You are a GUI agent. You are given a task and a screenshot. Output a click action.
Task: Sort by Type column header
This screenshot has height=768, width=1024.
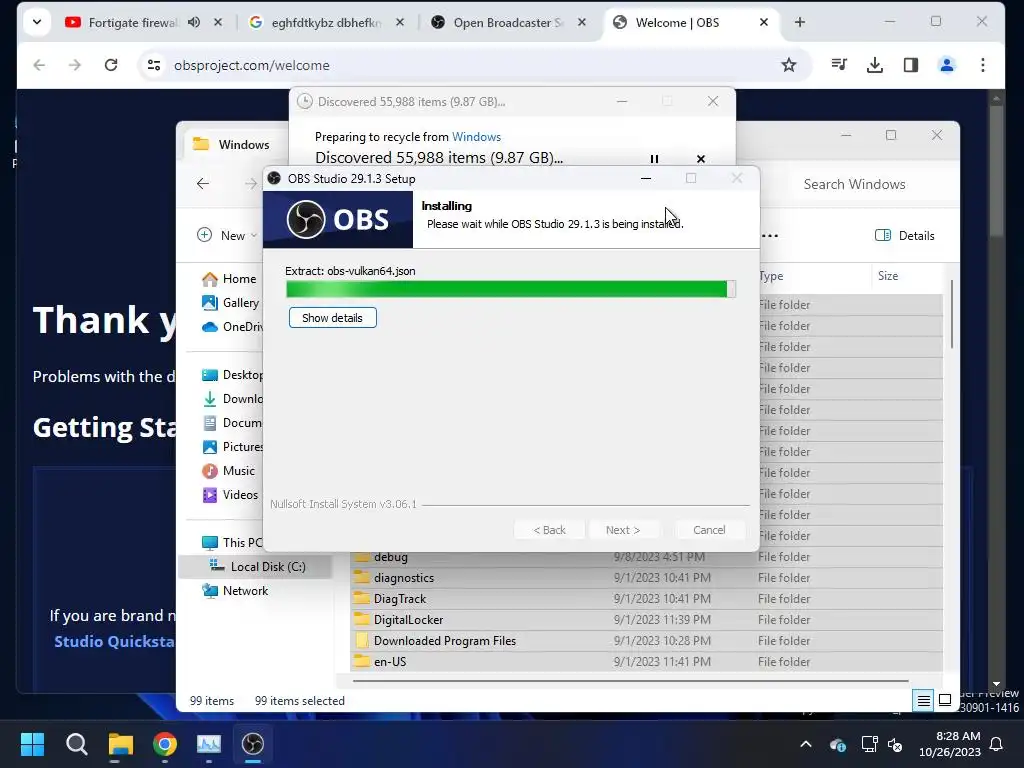771,276
